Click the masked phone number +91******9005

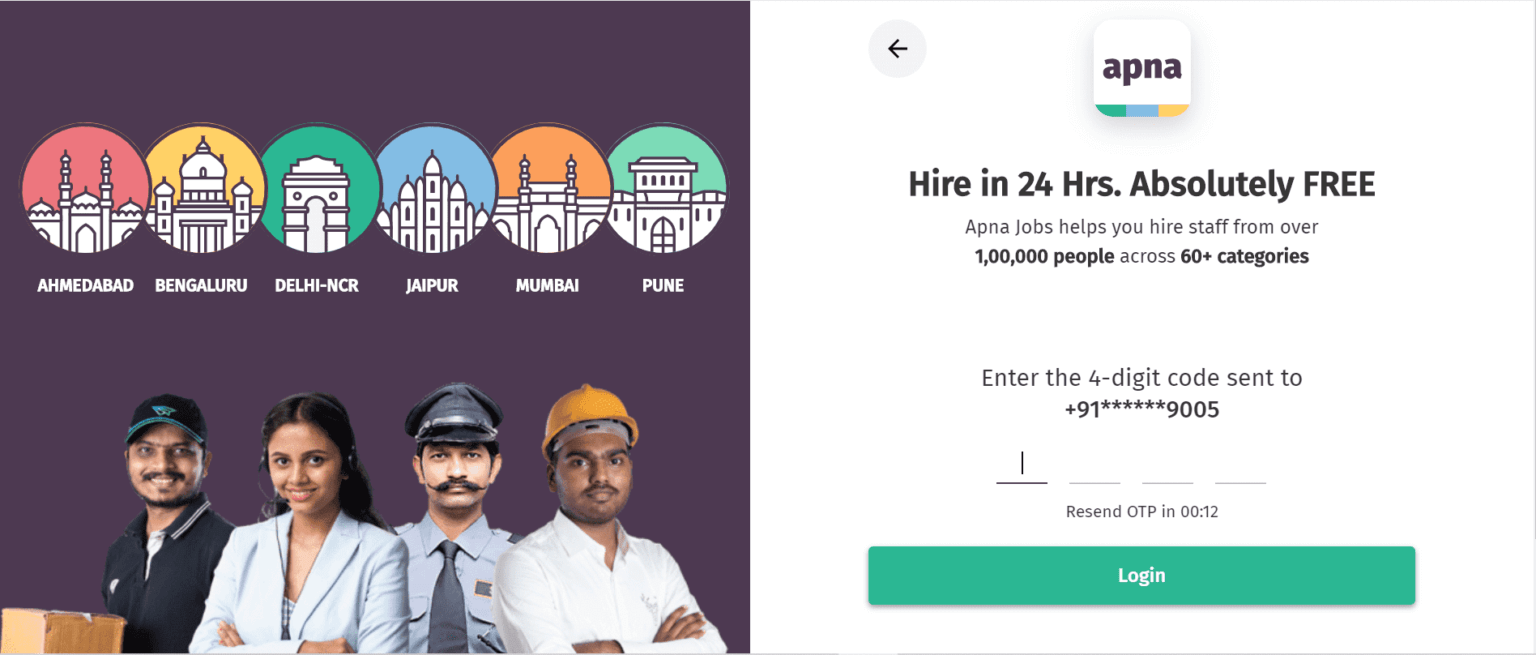1141,409
